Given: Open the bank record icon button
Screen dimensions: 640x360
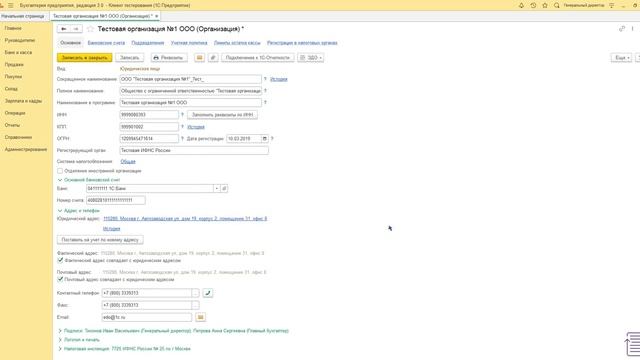Looking at the screenshot, I should pyautogui.click(x=224, y=189).
